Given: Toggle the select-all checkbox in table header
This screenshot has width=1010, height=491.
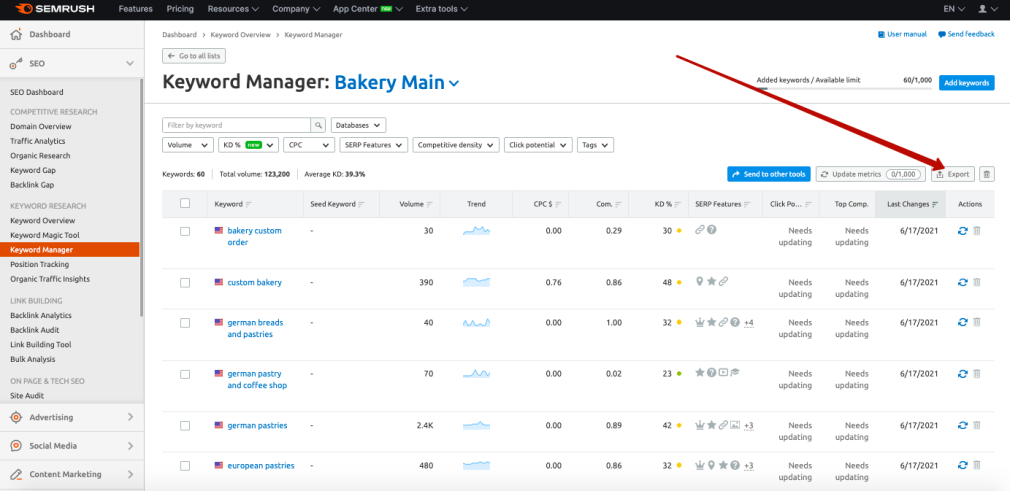Looking at the screenshot, I should (x=185, y=204).
